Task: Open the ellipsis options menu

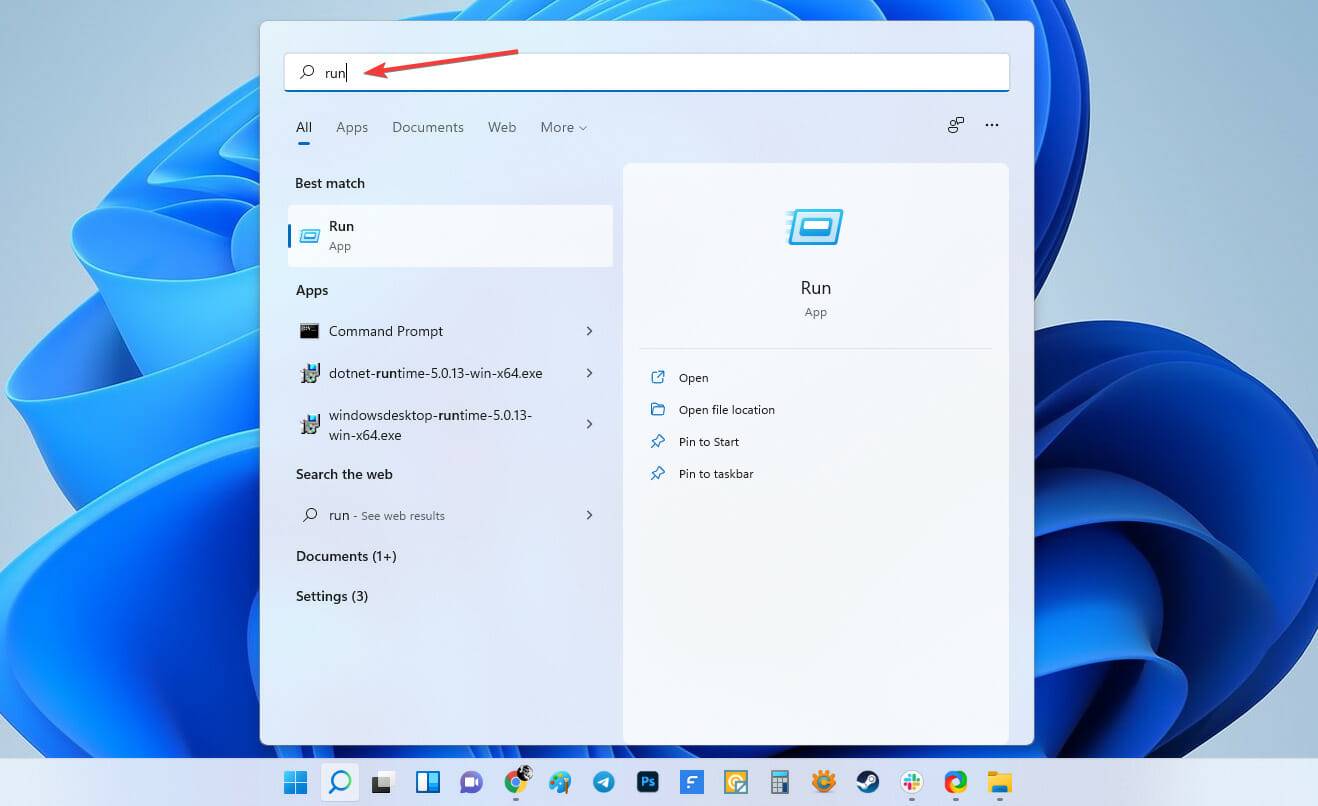Action: click(x=991, y=125)
